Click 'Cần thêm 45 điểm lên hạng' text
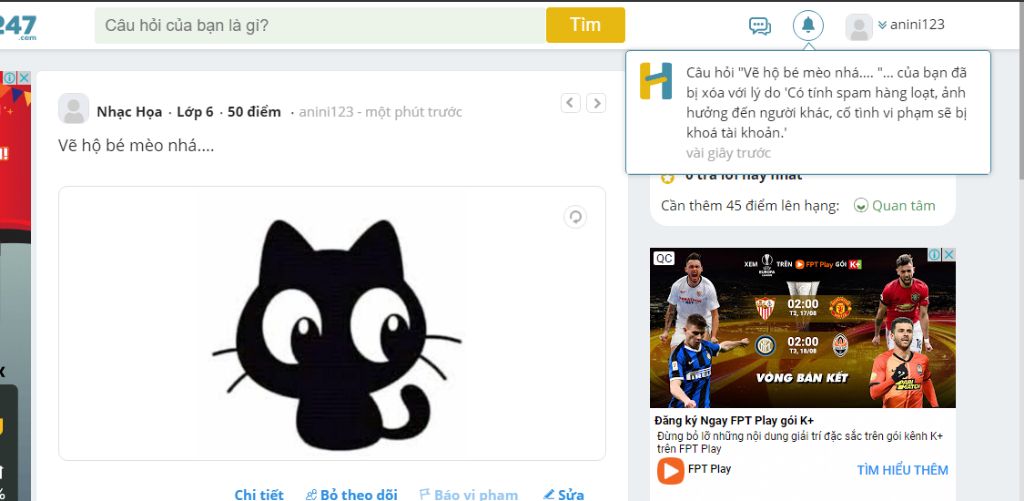Screen dimensions: 1024x501 [750, 206]
